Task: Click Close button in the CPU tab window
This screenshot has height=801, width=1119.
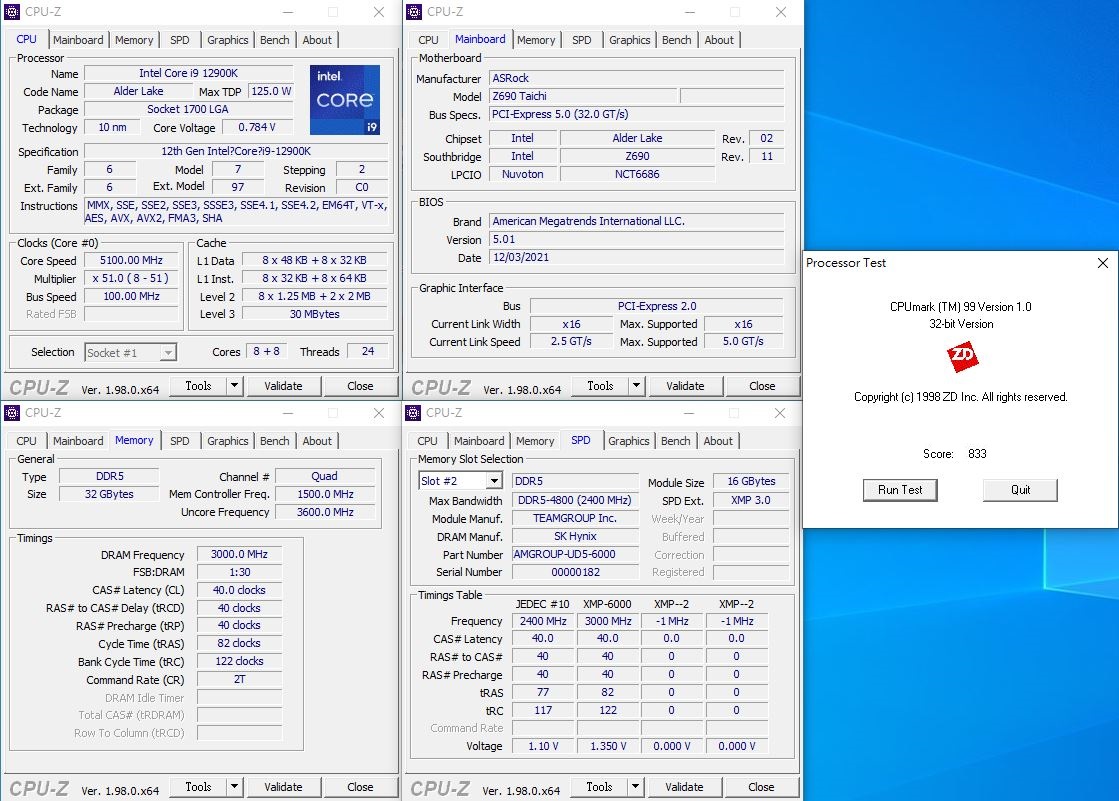Action: pos(360,386)
